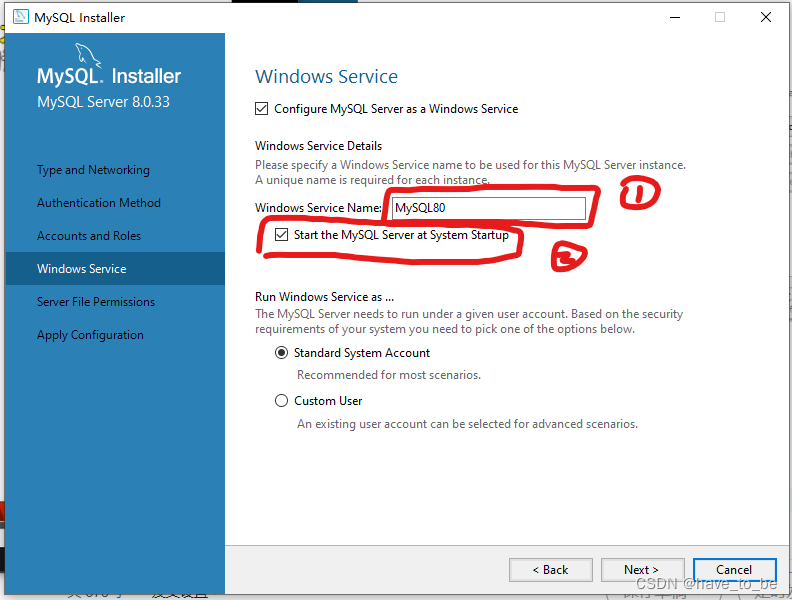The width and height of the screenshot is (792, 600).
Task: Open the Authentication Method step
Action: pyautogui.click(x=99, y=203)
